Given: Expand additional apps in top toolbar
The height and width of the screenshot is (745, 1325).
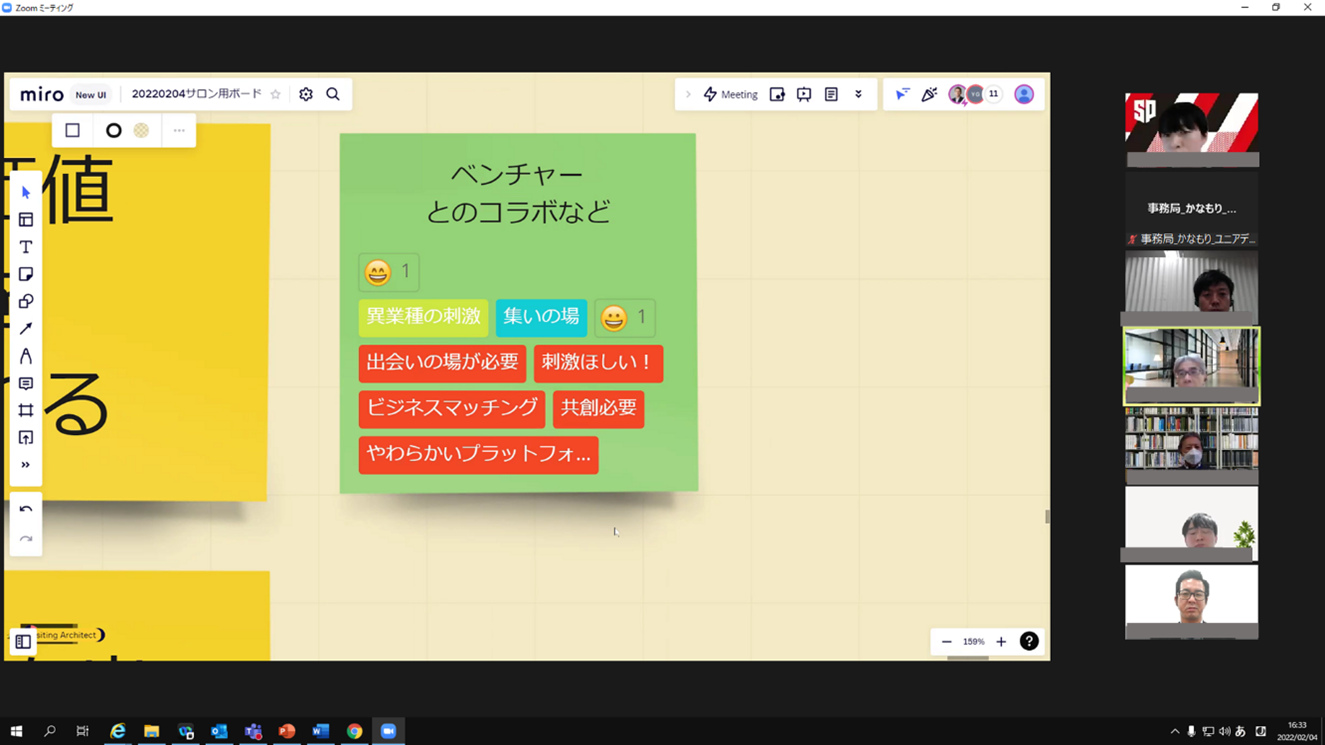Looking at the screenshot, I should click(x=858, y=95).
